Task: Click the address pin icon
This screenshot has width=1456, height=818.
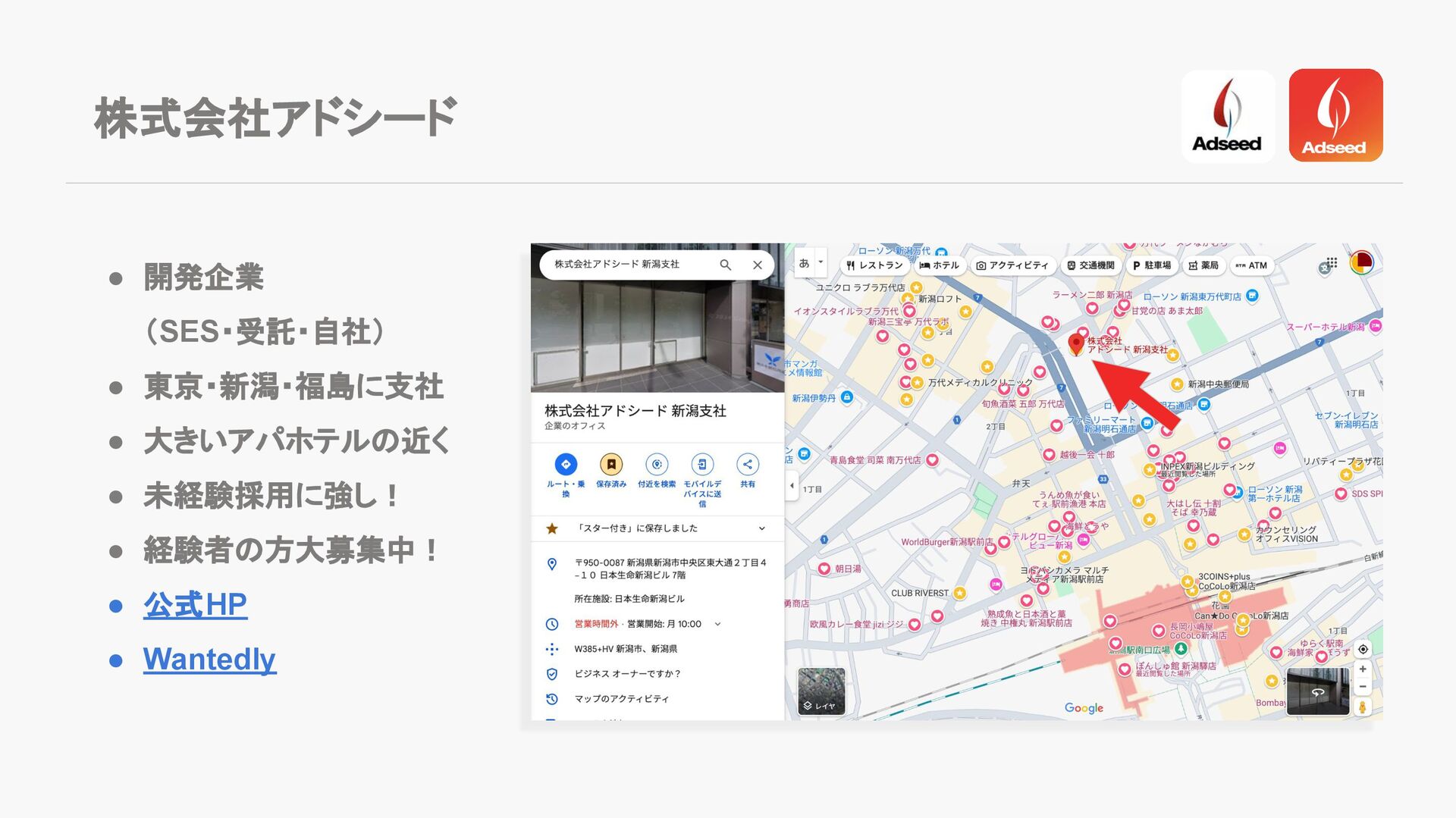Action: pyautogui.click(x=552, y=564)
